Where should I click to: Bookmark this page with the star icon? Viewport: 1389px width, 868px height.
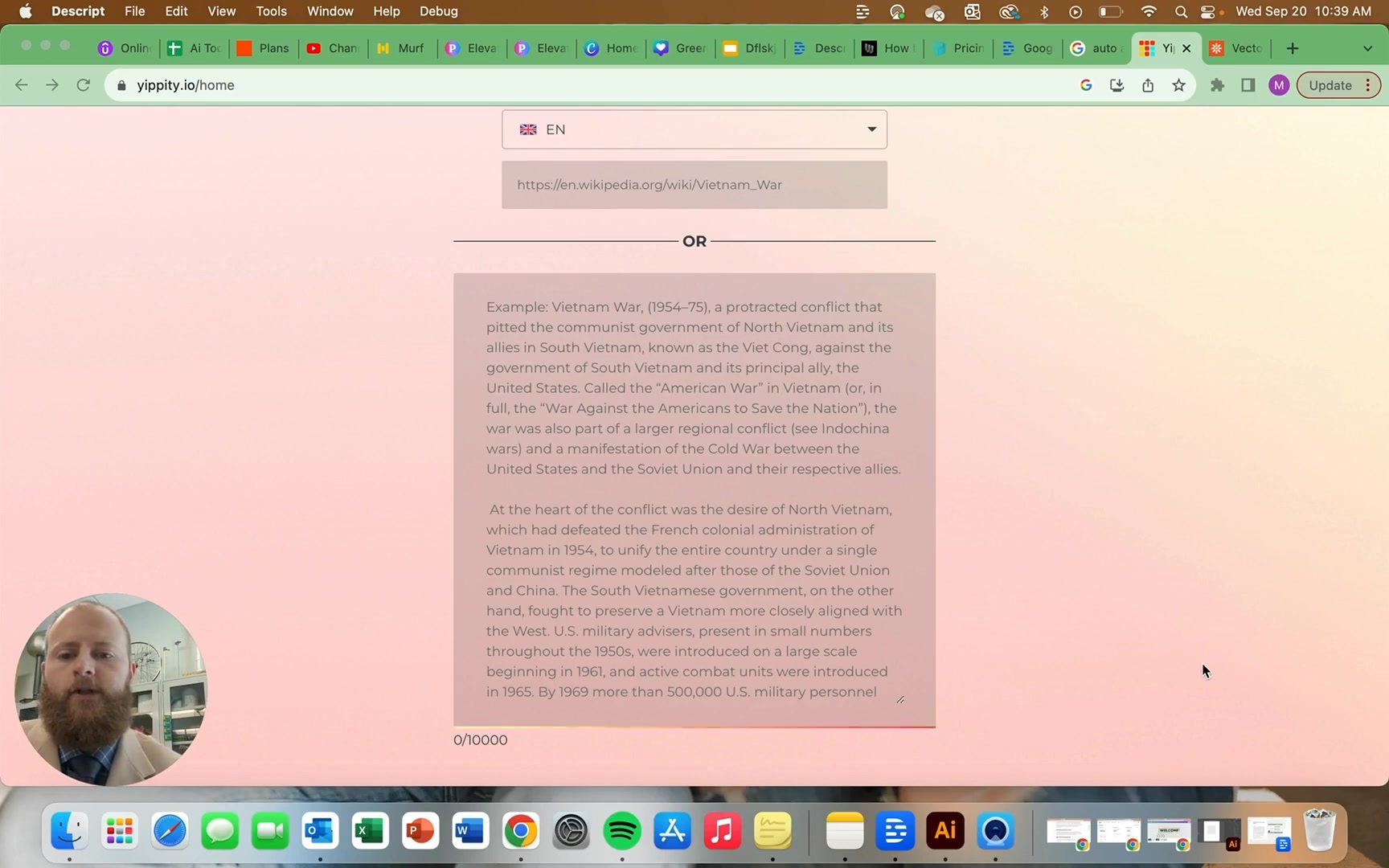point(1178,85)
